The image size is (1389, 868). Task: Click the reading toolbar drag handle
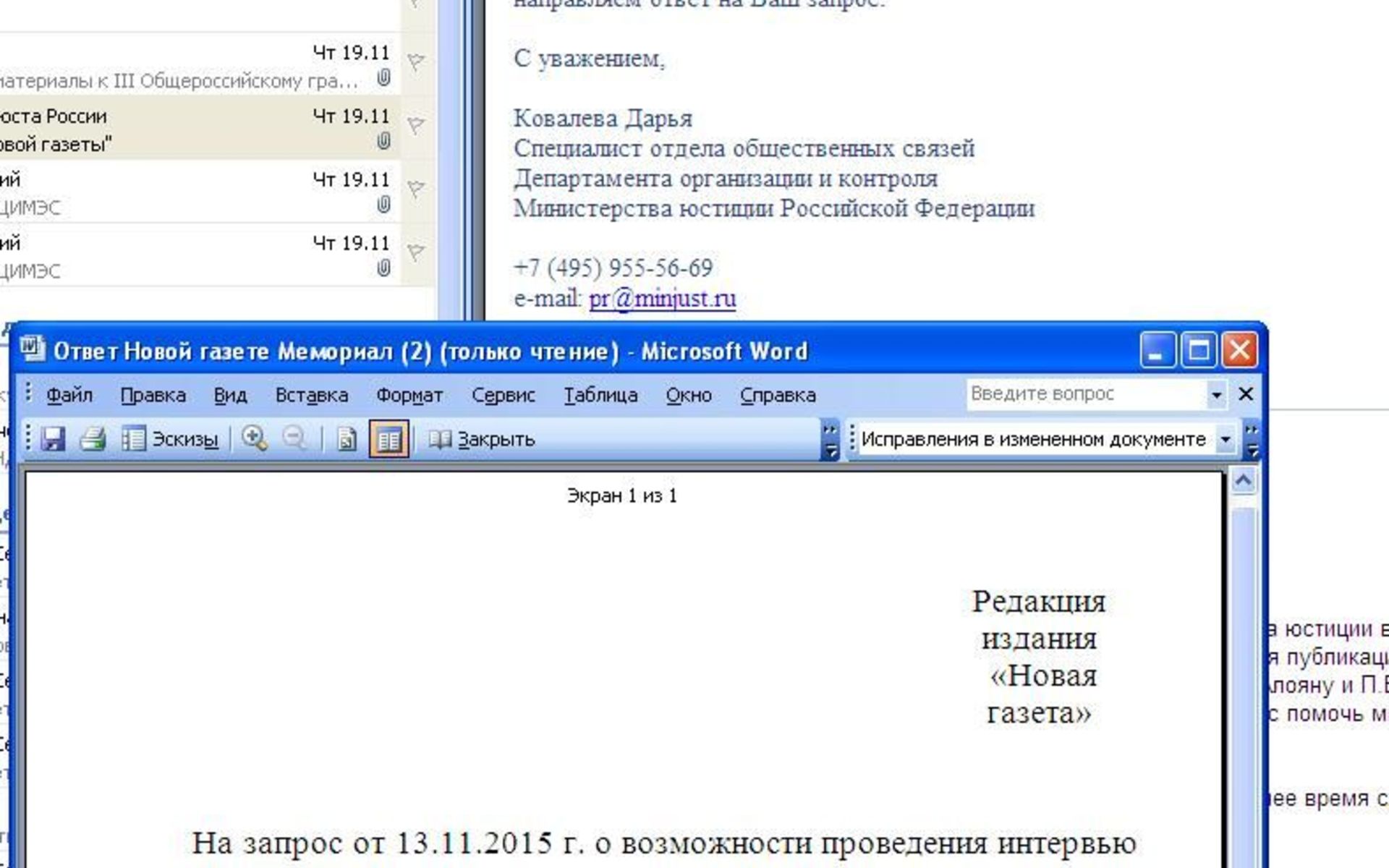point(28,438)
